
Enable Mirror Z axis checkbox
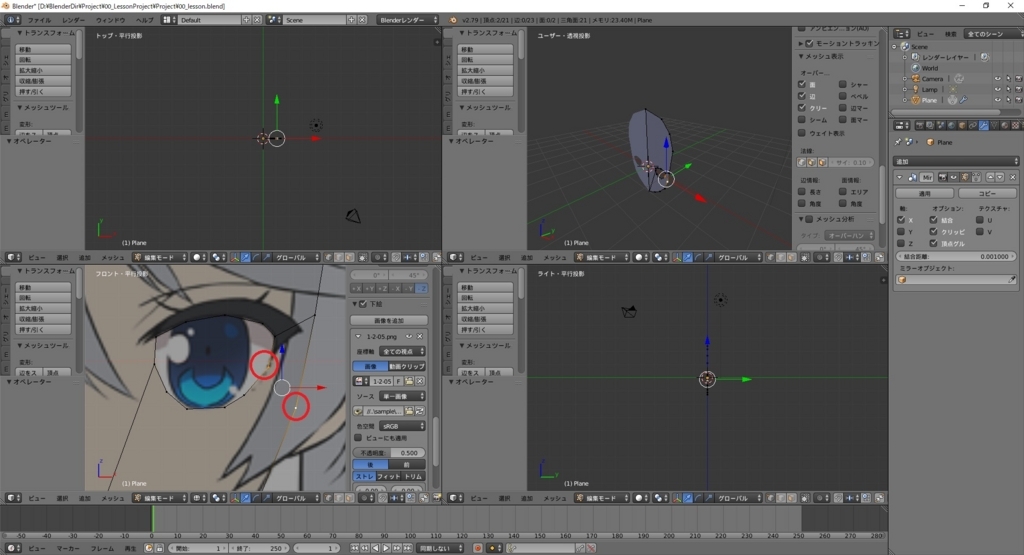[901, 244]
